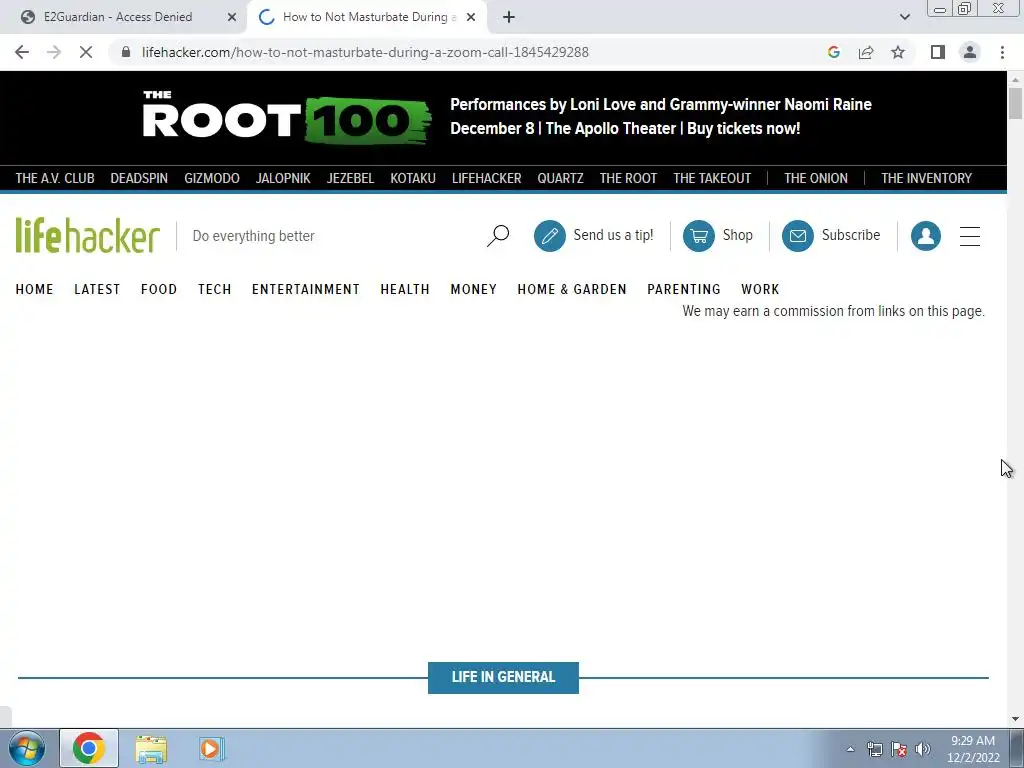Show hidden system tray icons
Image resolution: width=1024 pixels, height=768 pixels.
tap(850, 749)
